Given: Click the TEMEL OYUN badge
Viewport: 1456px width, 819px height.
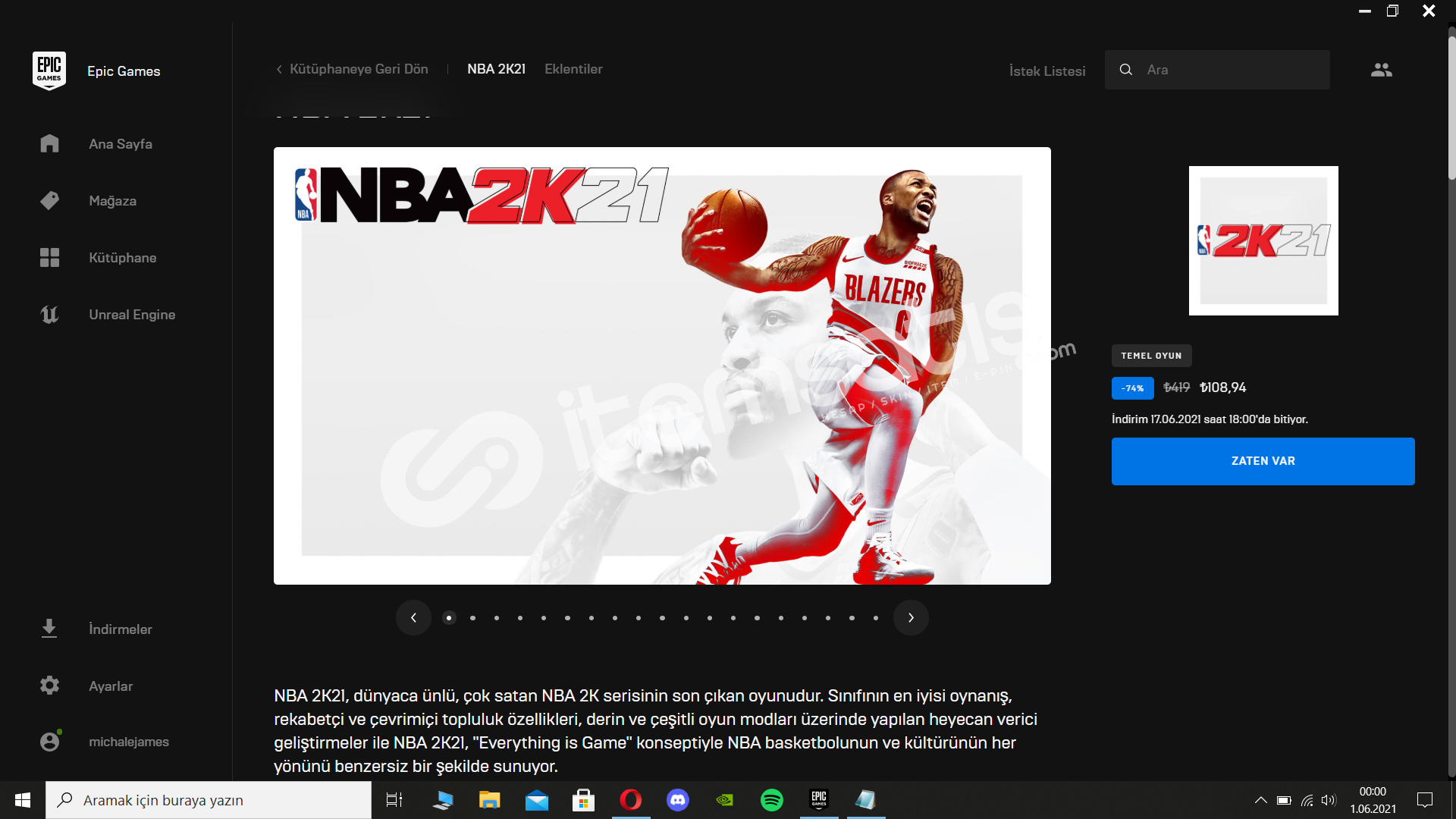Looking at the screenshot, I should click(x=1151, y=356).
